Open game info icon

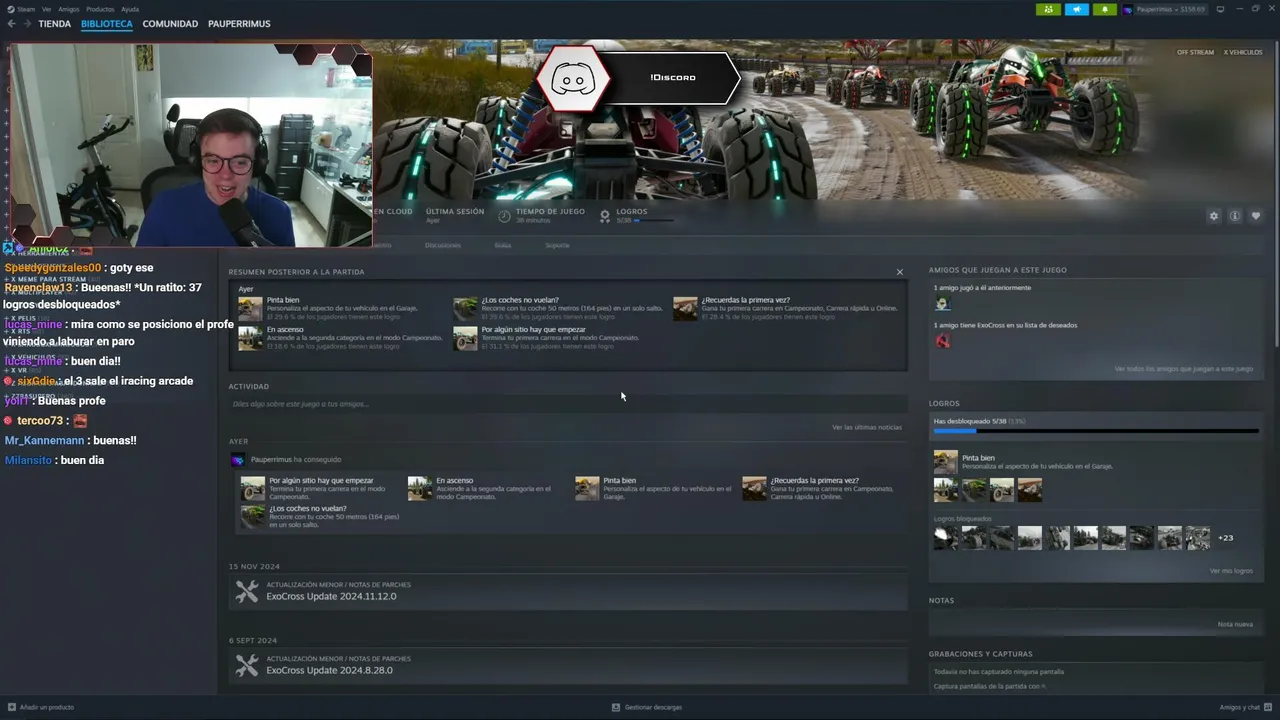1235,216
